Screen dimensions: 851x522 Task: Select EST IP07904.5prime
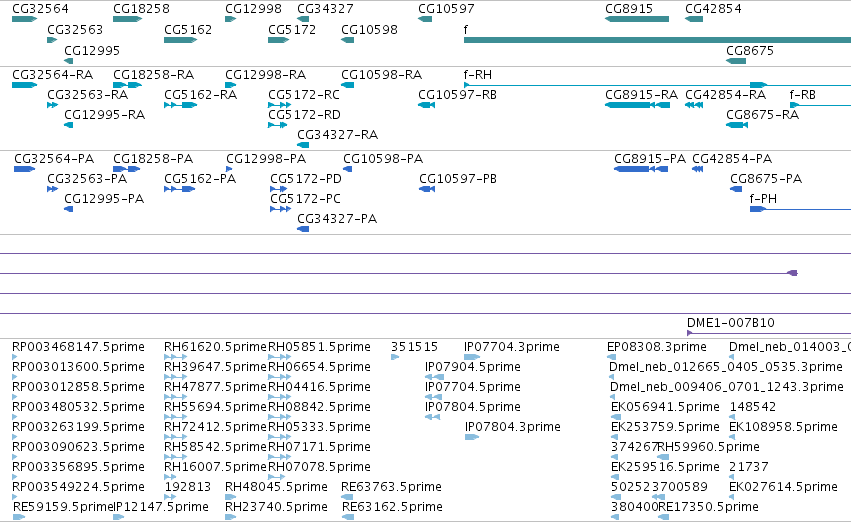[473, 367]
